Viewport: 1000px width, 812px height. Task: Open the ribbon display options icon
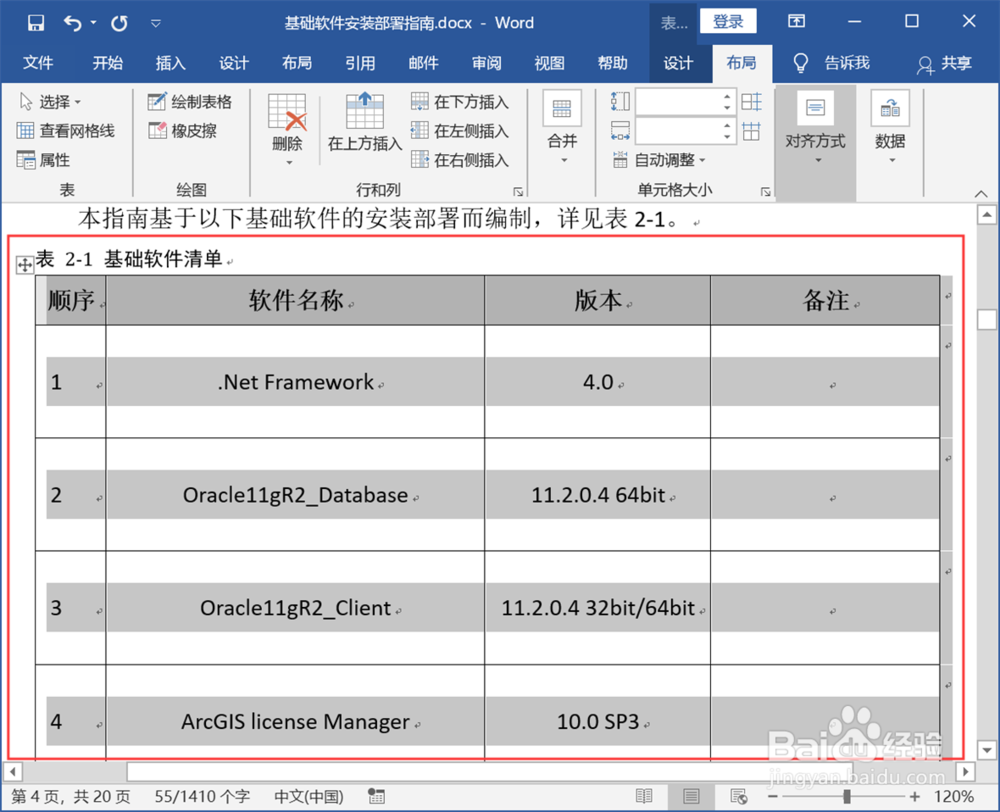click(x=796, y=22)
